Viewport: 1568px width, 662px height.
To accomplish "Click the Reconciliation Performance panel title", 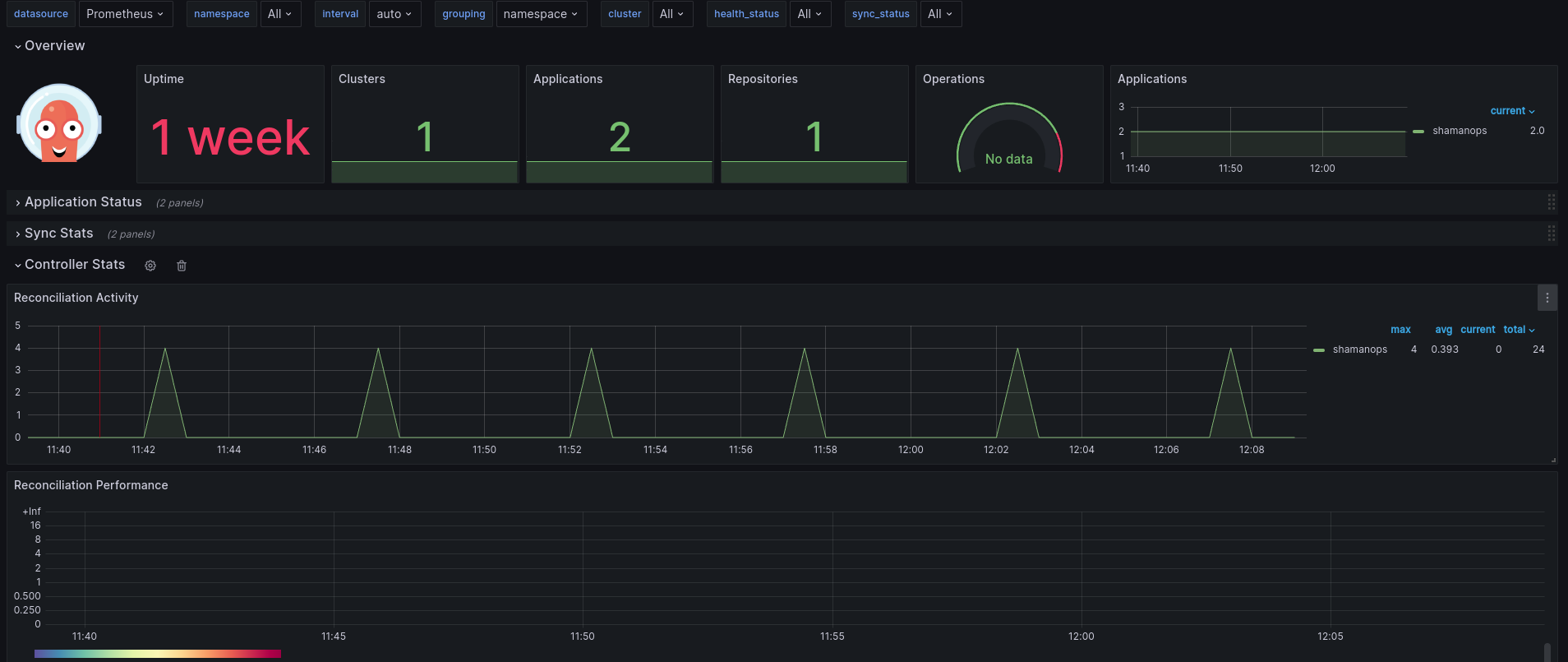I will pos(91,485).
